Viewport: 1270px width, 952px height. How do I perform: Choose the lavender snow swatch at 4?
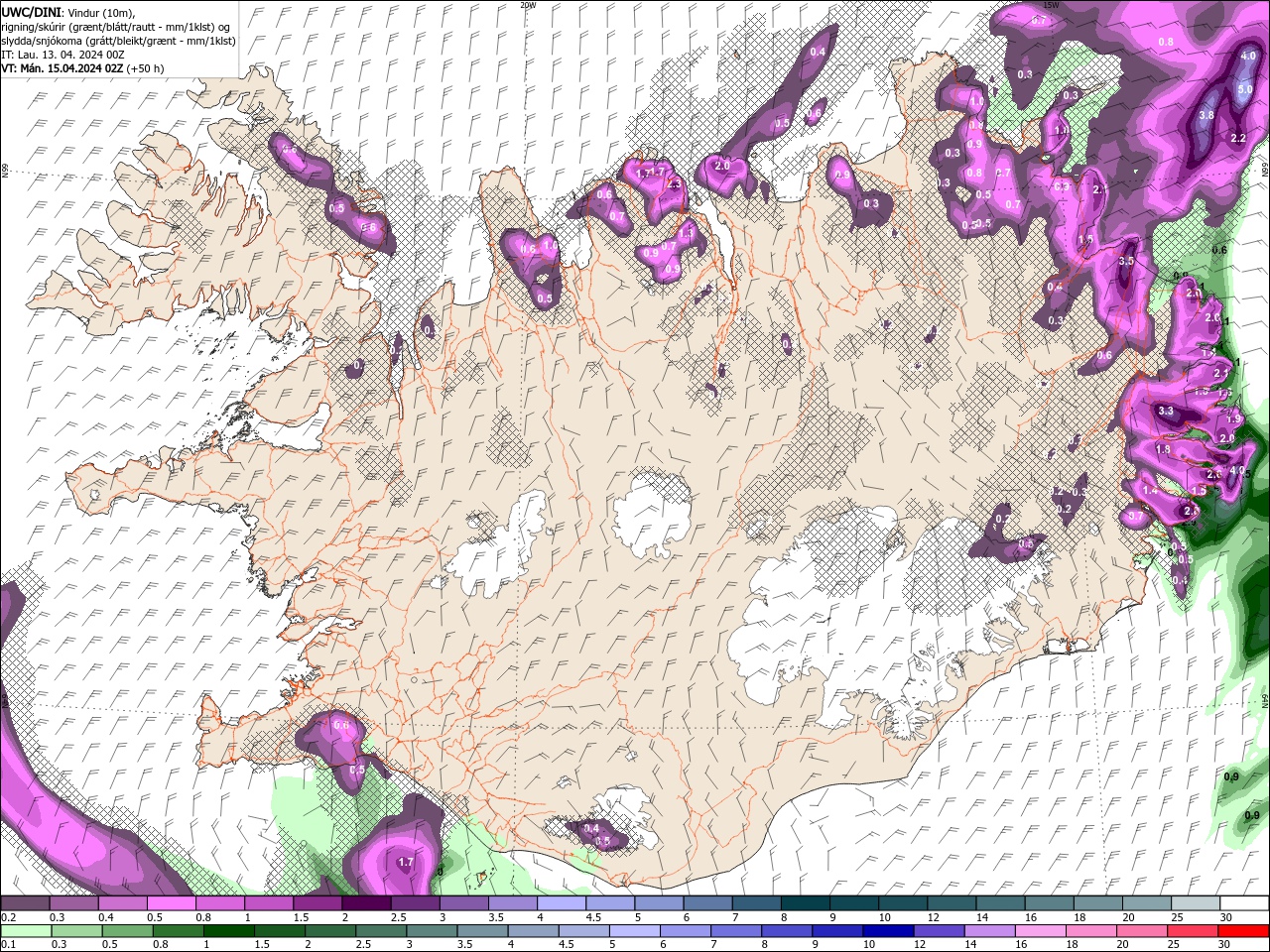coord(561,903)
